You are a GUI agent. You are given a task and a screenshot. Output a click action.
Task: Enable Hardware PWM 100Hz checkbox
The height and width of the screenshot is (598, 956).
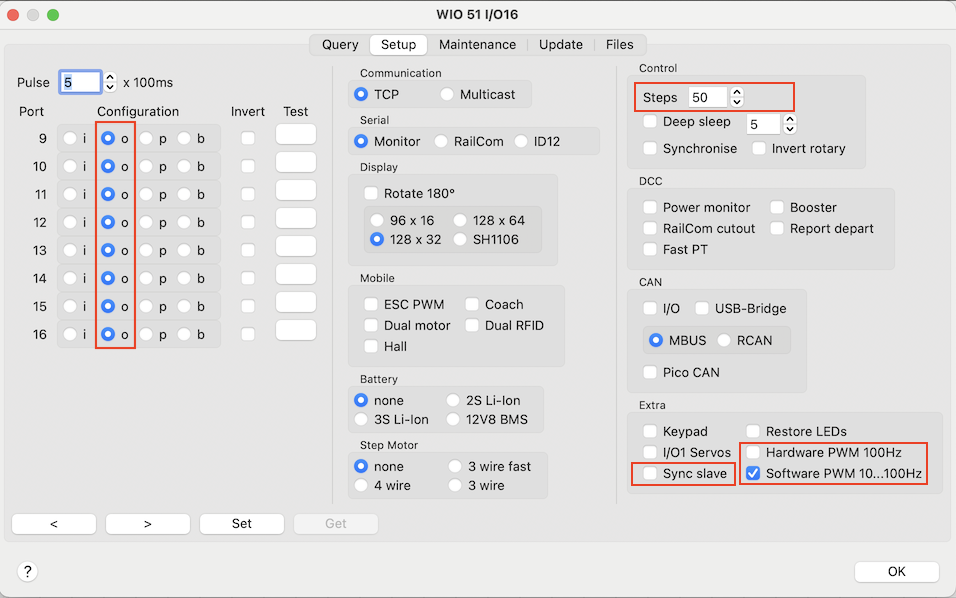754,452
